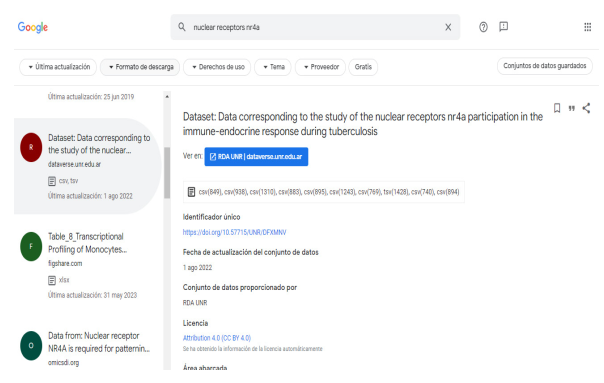This screenshot has width=604, height=383.
Task: Open the send feedback icon
Action: click(x=503, y=27)
